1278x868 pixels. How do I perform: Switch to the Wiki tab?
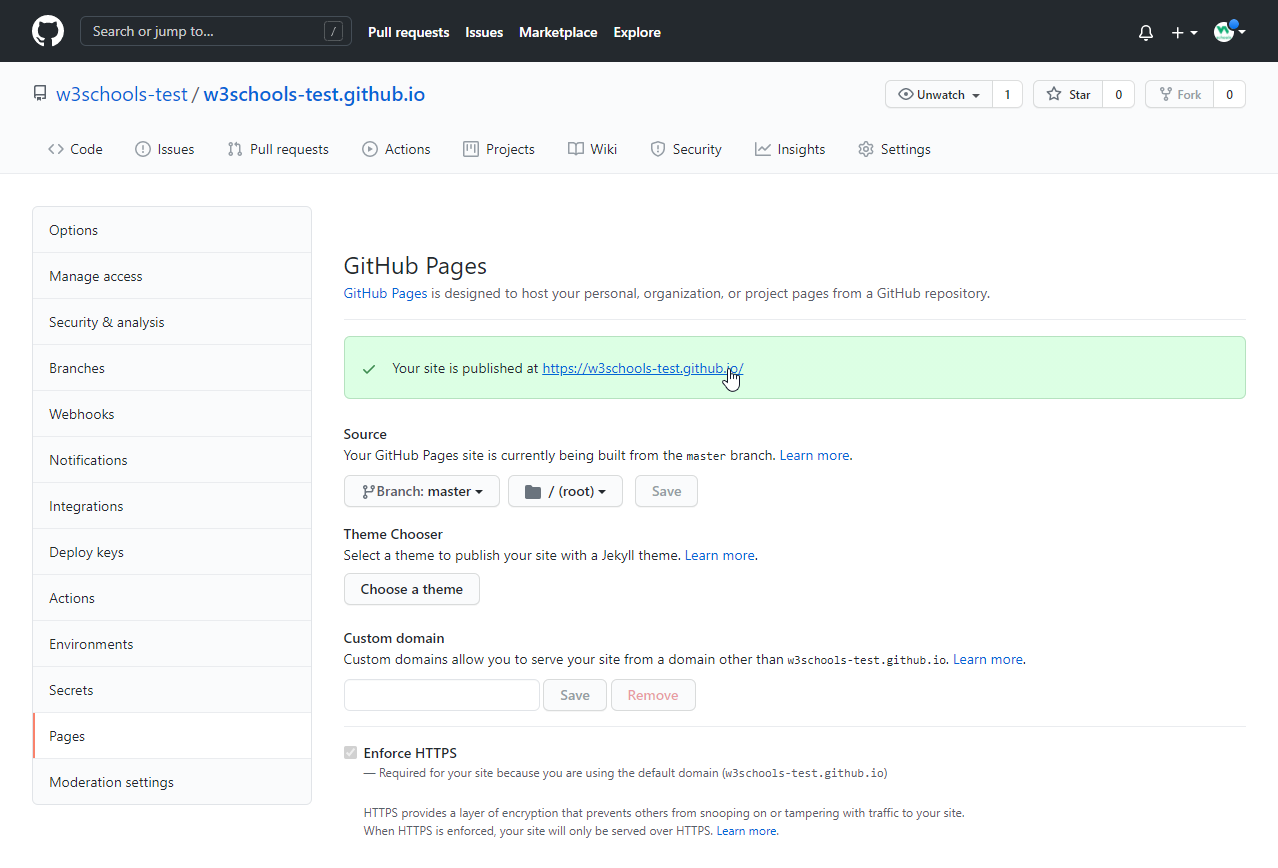[592, 149]
